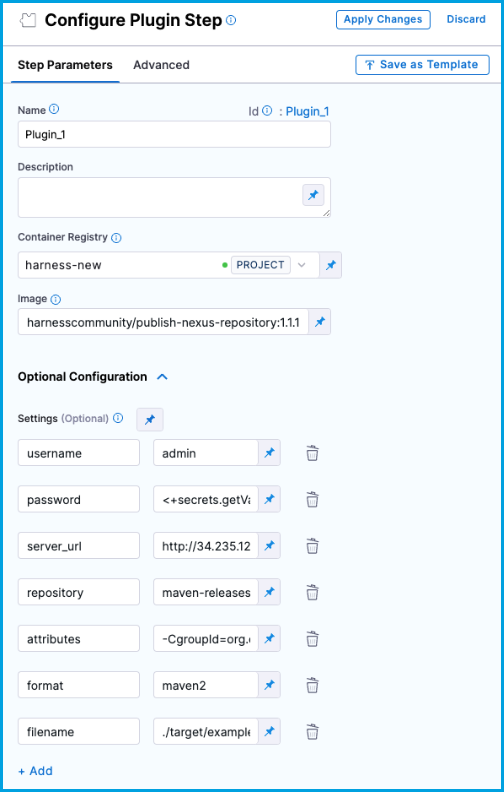Click Save as Template button
504x792 pixels.
pyautogui.click(x=422, y=65)
